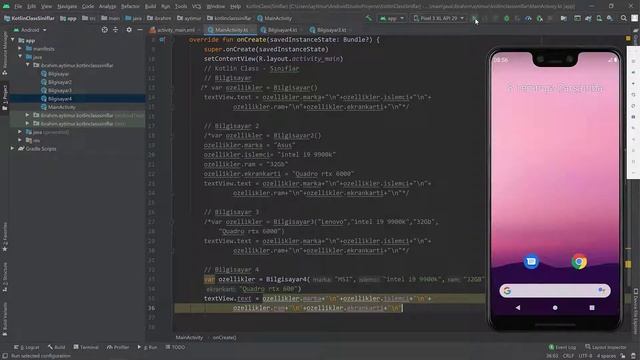Viewport: 640px width, 360px height.
Task: Toggle the Project side tool window tab
Action: tap(5, 97)
